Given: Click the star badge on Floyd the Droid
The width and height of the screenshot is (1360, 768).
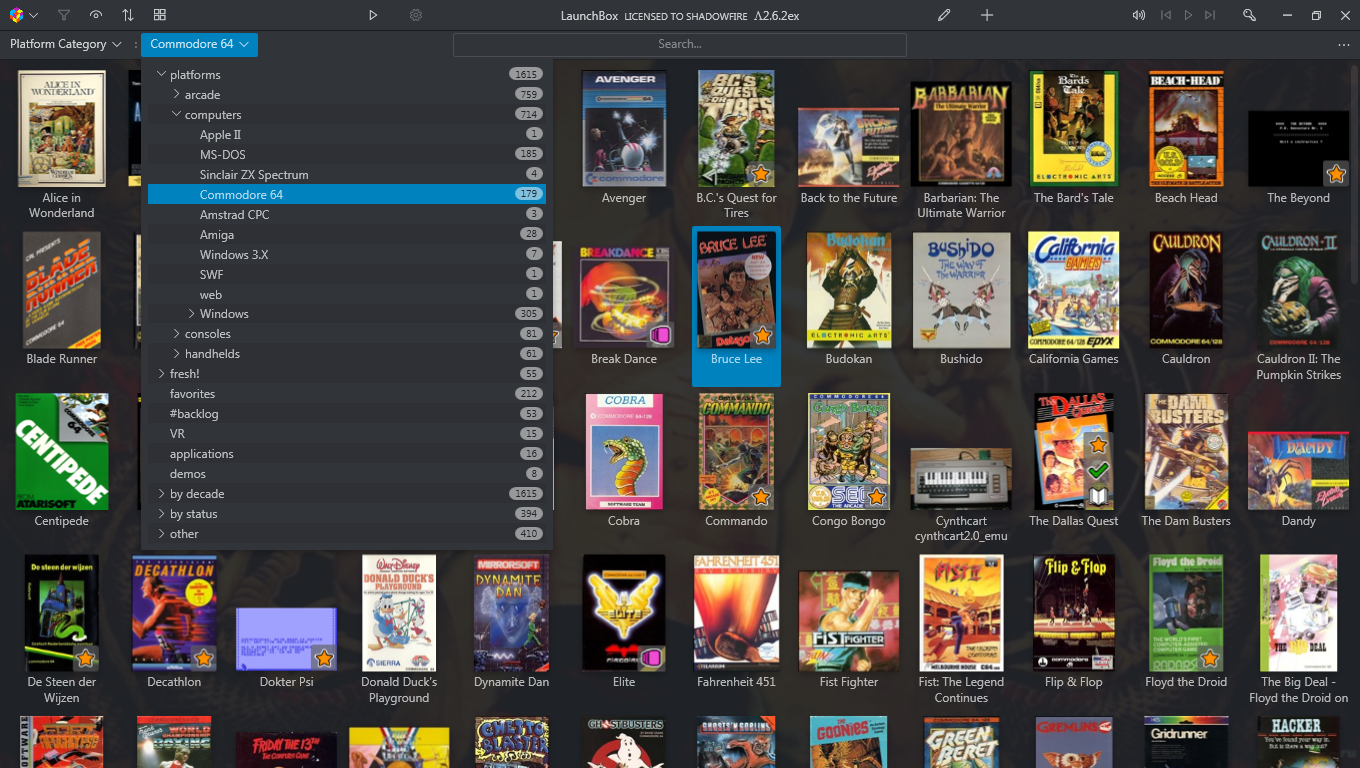Looking at the screenshot, I should pos(1211,658).
